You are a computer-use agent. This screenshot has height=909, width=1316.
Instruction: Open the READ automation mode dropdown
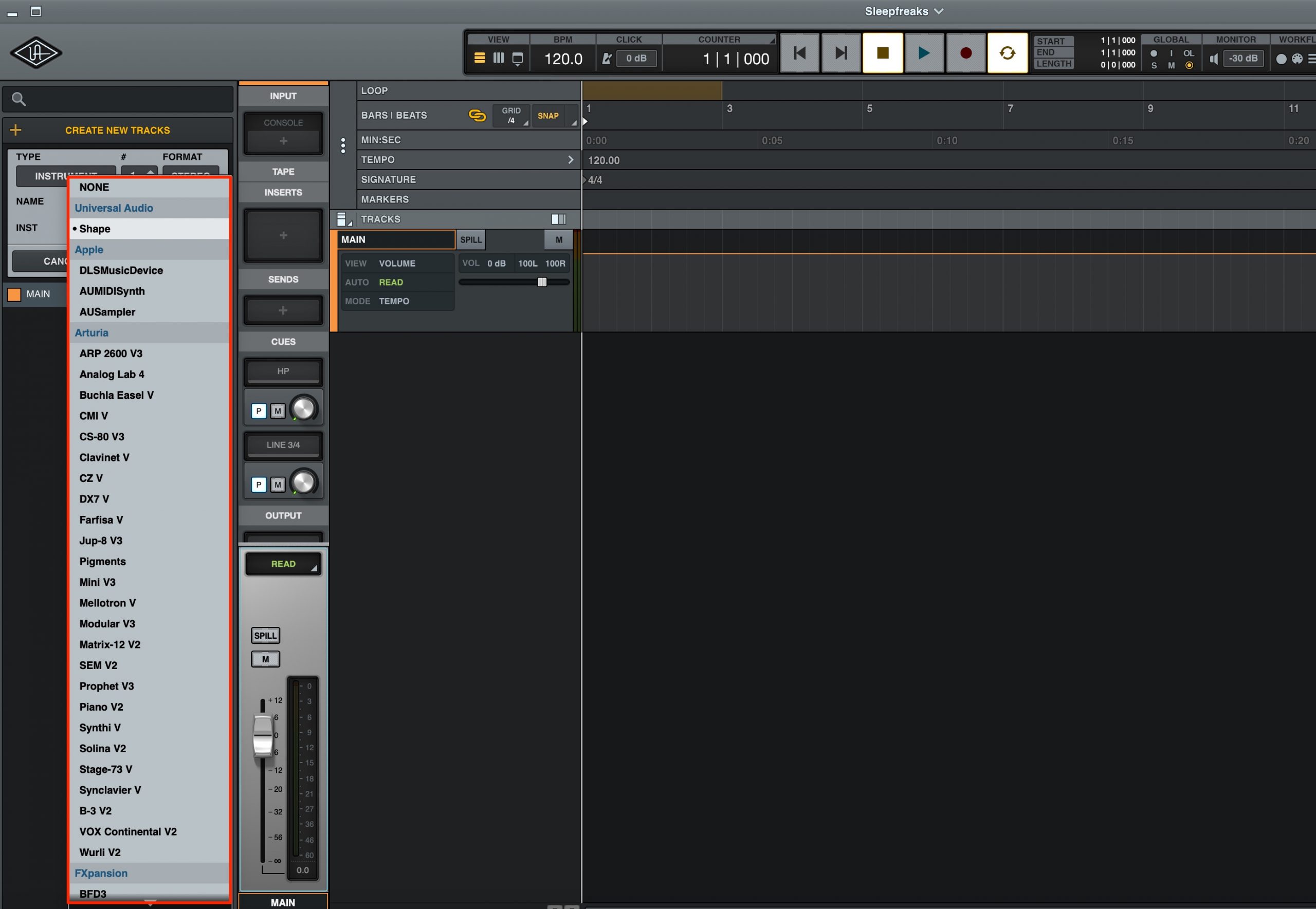283,564
